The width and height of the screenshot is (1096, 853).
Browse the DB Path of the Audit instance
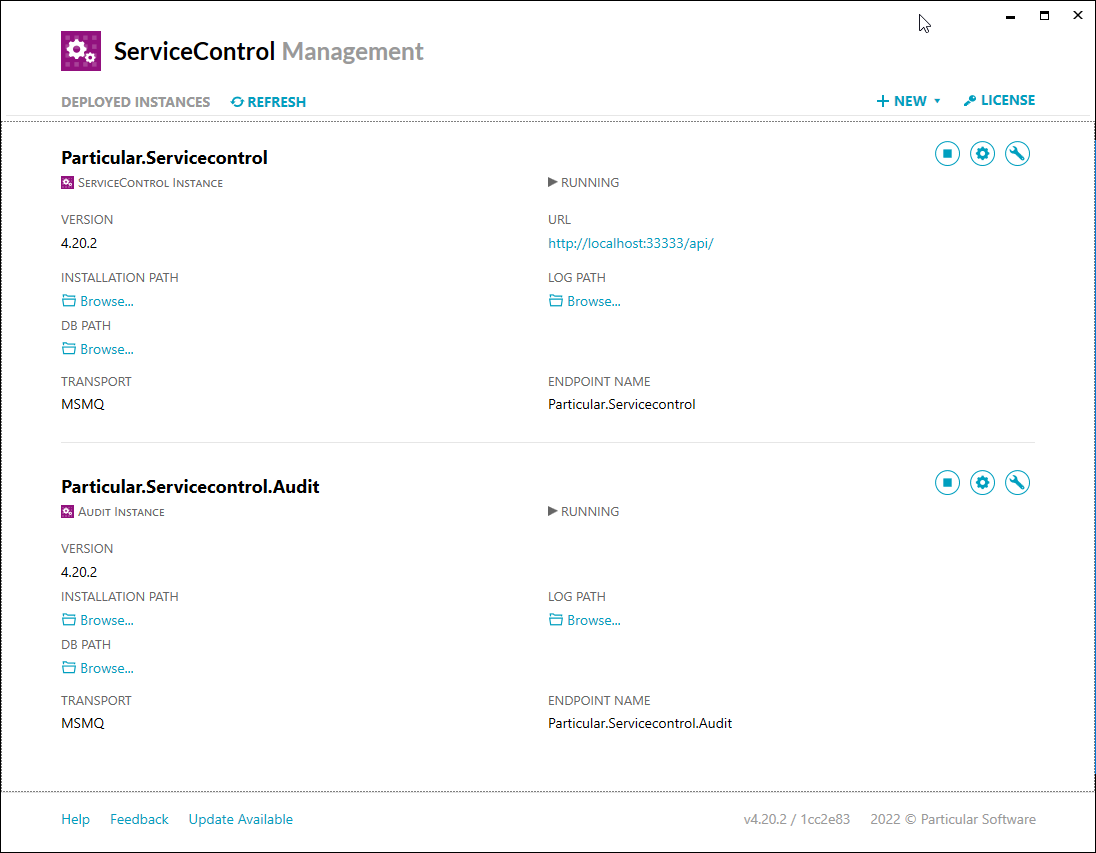[97, 667]
